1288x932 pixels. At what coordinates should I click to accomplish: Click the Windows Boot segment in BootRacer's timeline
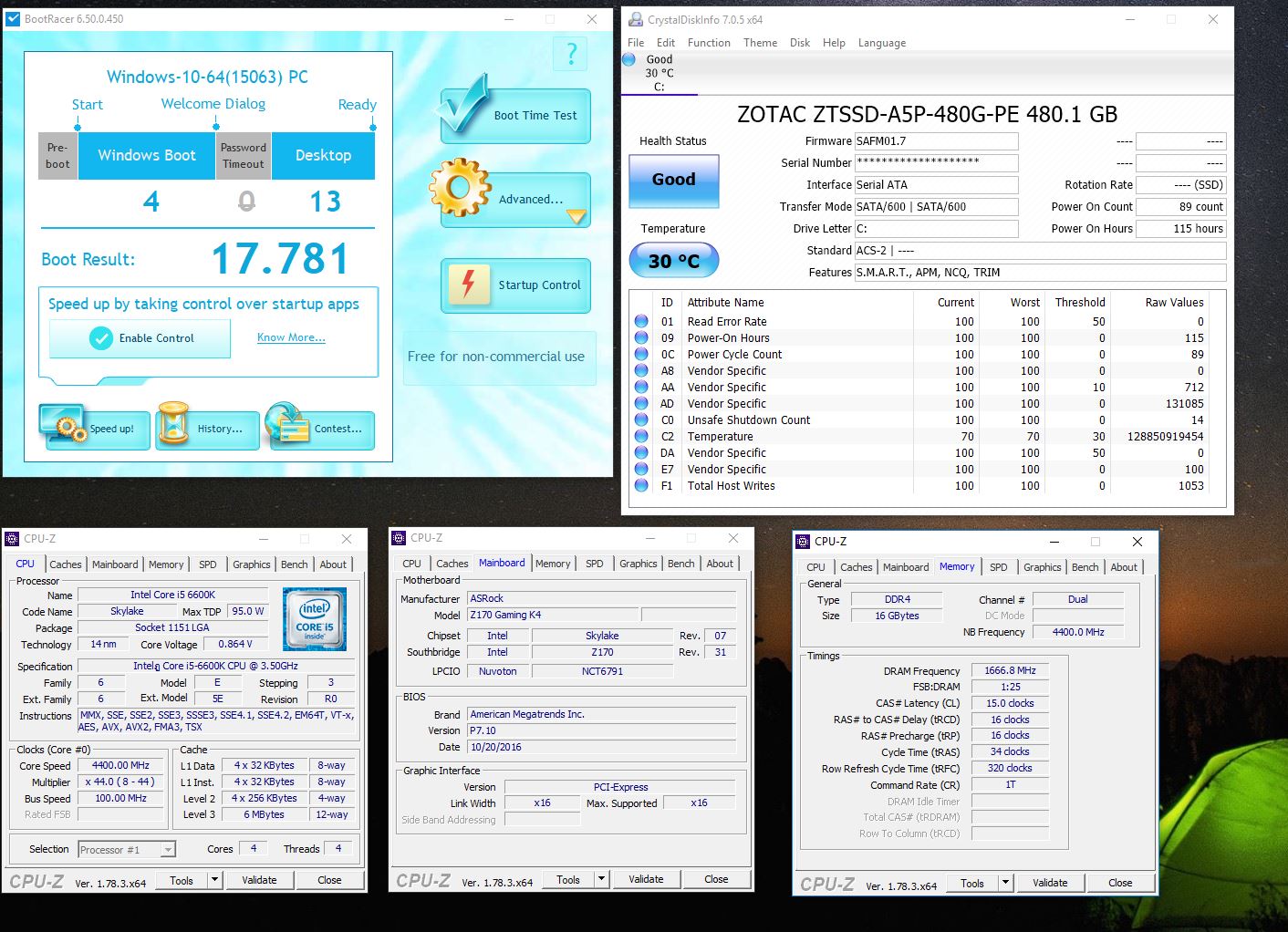point(147,155)
